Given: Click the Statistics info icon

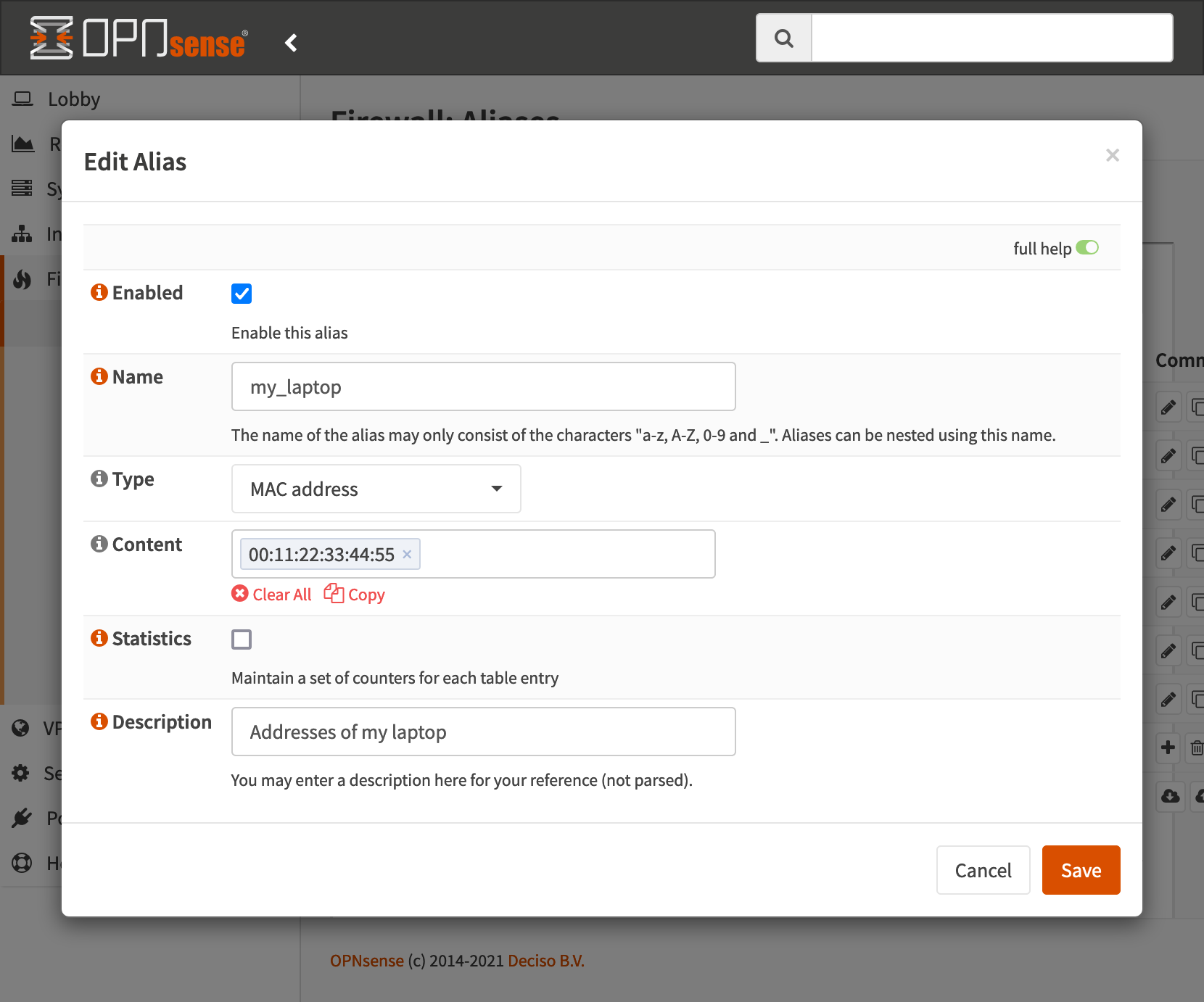Looking at the screenshot, I should (99, 638).
